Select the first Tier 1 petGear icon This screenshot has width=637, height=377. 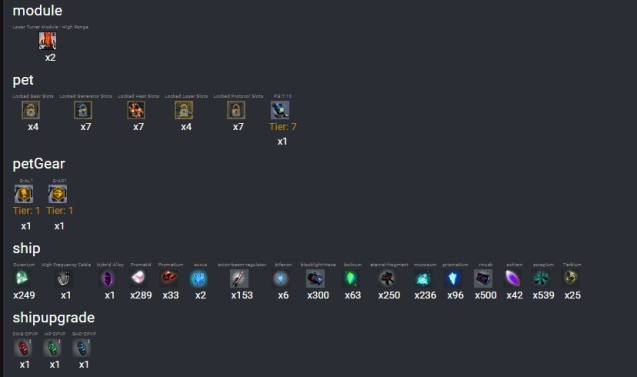click(24, 194)
